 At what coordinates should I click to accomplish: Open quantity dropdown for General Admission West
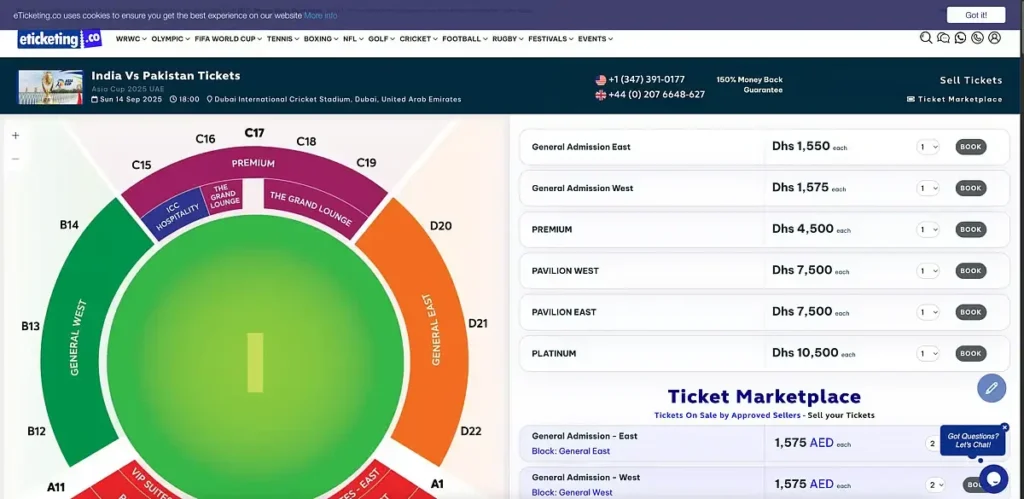pyautogui.click(x=927, y=188)
